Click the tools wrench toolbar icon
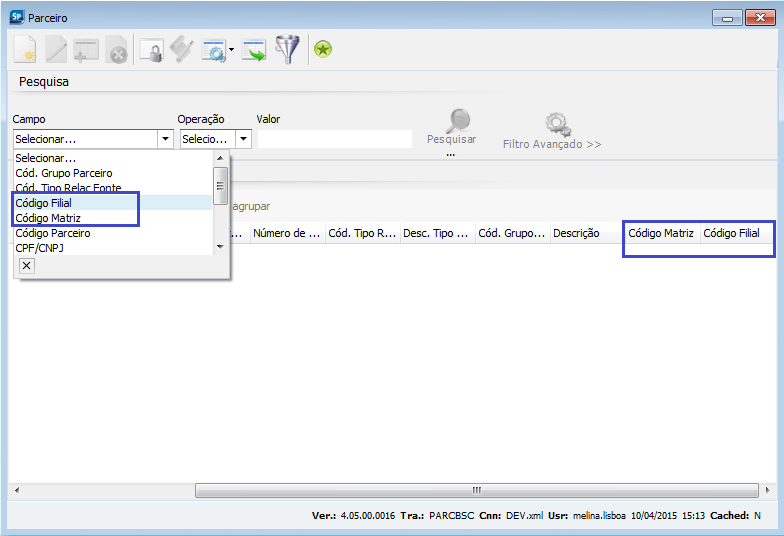The image size is (784, 536). point(182,50)
